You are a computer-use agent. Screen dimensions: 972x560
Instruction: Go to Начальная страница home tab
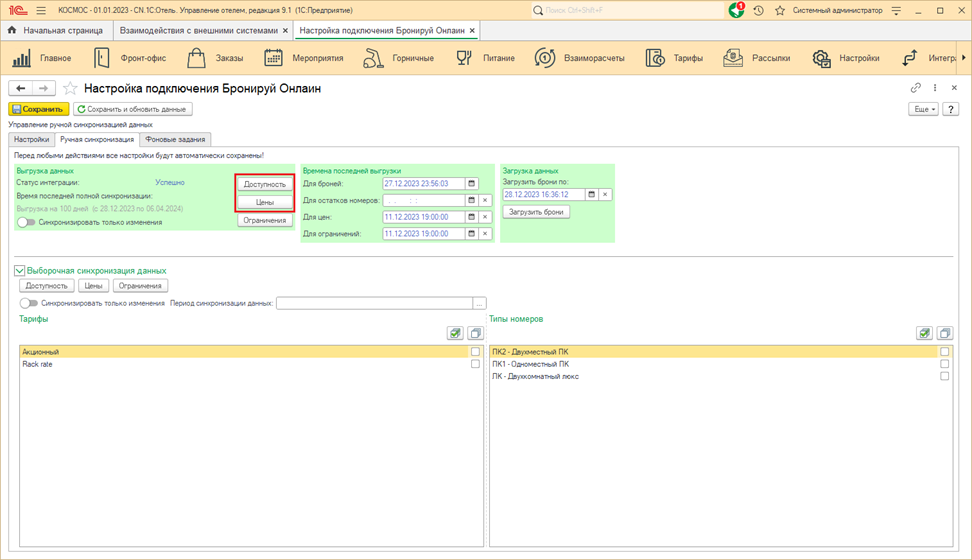(x=56, y=30)
